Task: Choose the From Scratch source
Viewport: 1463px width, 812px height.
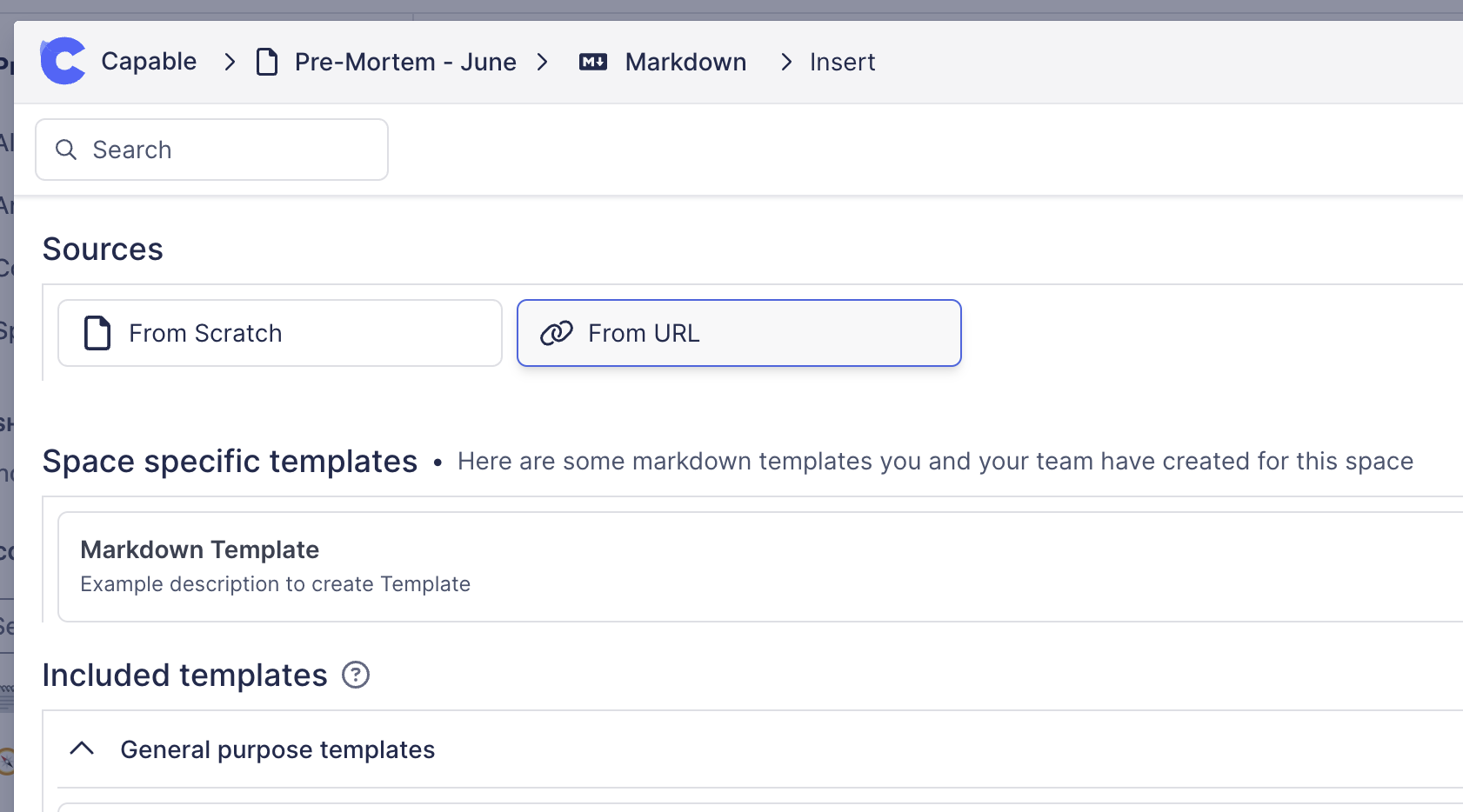Action: coord(279,333)
